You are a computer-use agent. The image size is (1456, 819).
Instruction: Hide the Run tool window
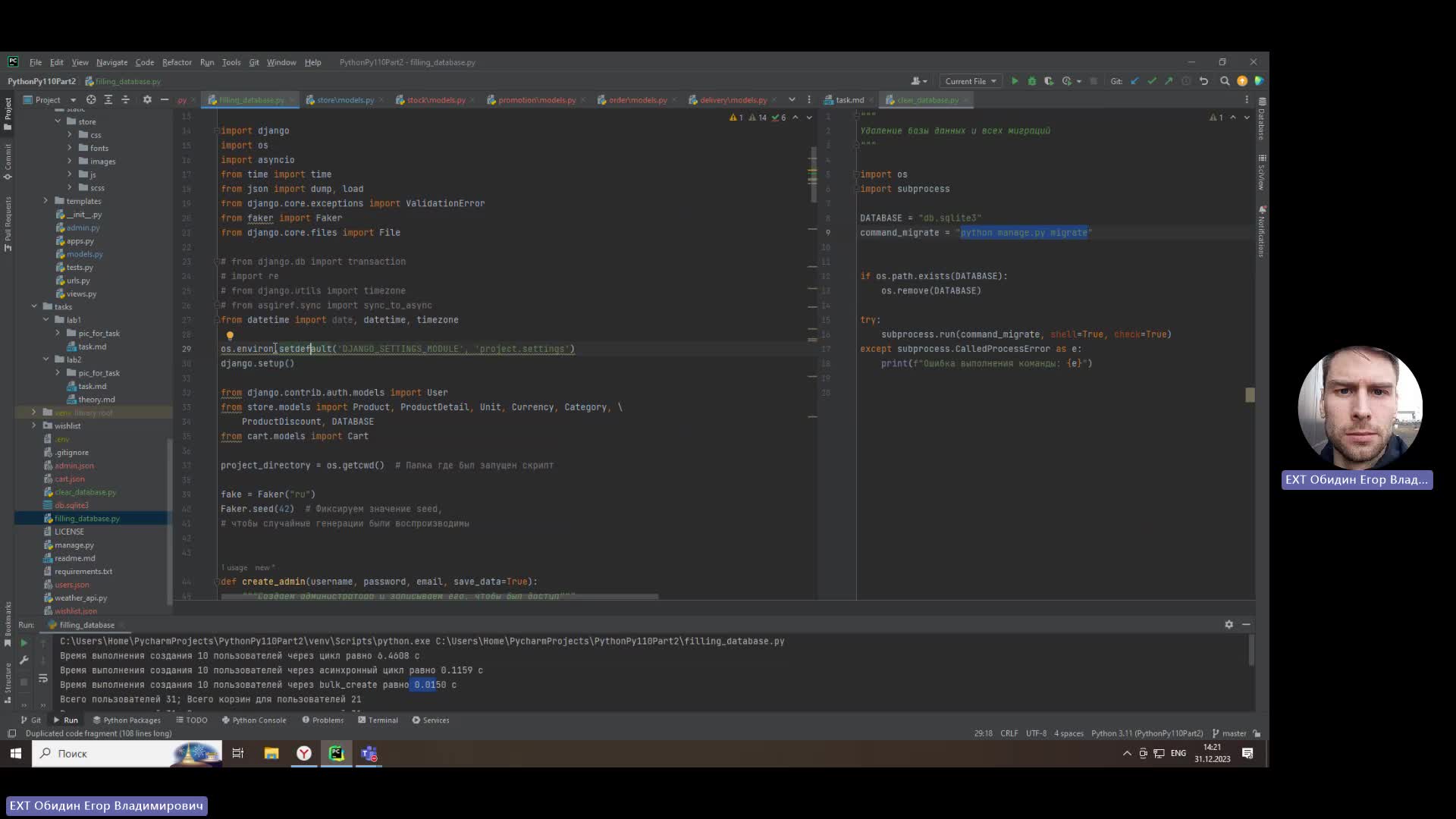pyautogui.click(x=1246, y=624)
